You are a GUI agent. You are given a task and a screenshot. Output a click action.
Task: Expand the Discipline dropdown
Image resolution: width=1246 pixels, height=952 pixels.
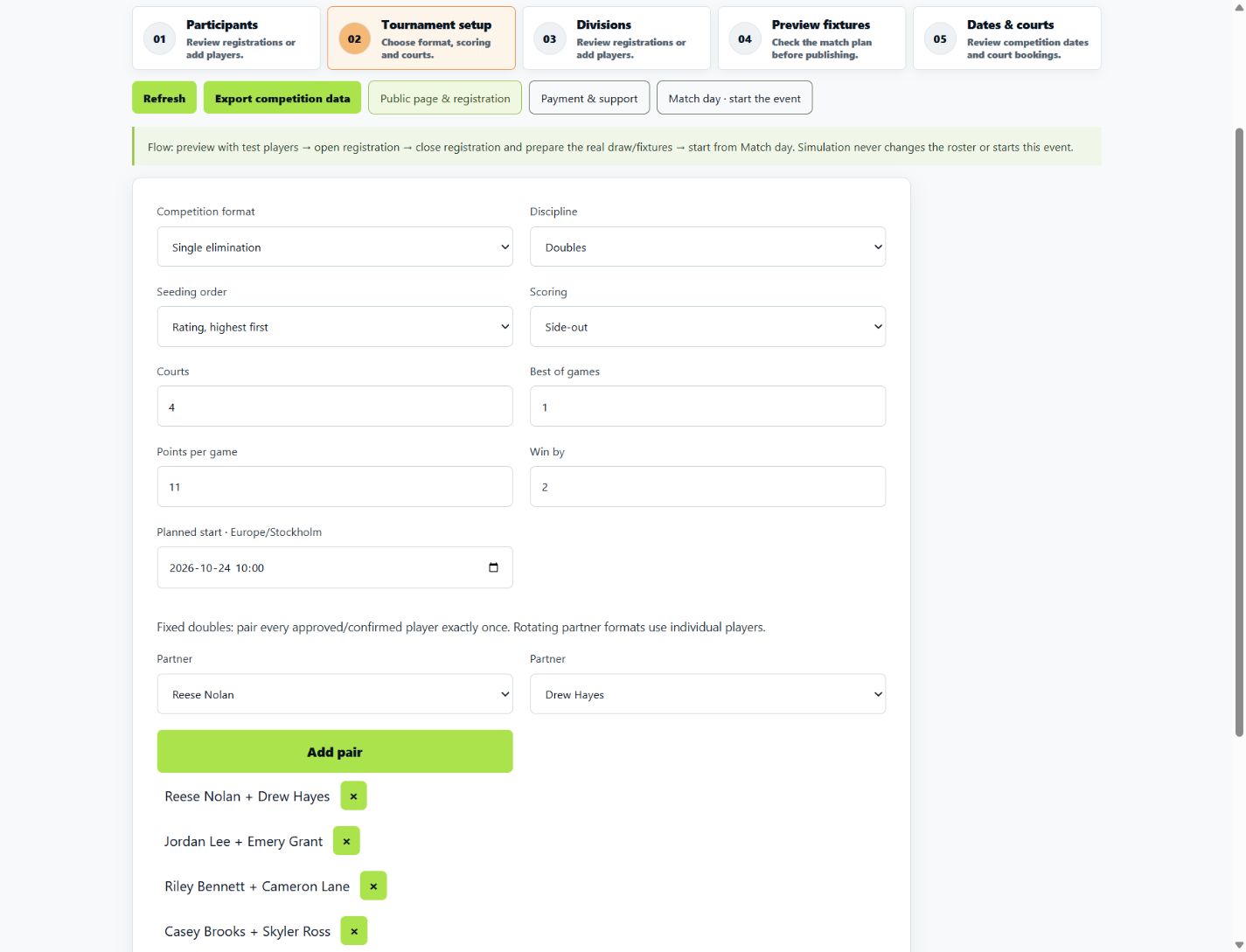(x=707, y=247)
